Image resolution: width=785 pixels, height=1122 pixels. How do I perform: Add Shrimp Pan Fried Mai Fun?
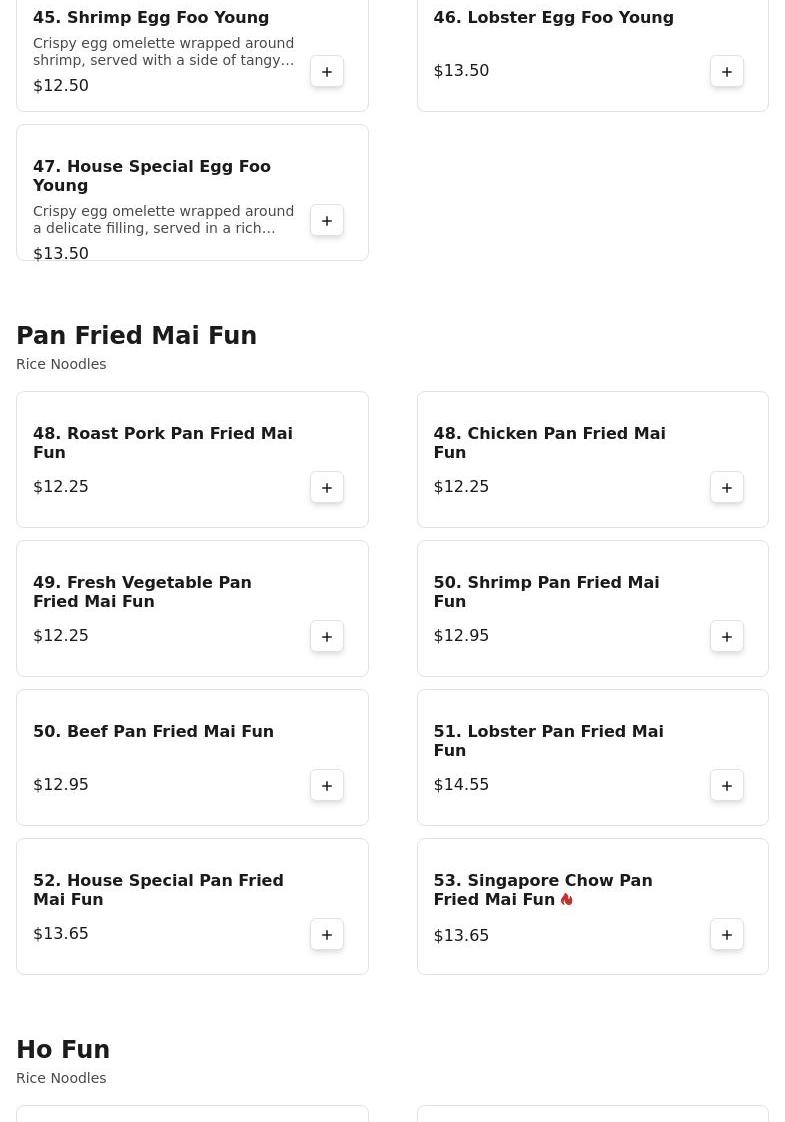[727, 637]
